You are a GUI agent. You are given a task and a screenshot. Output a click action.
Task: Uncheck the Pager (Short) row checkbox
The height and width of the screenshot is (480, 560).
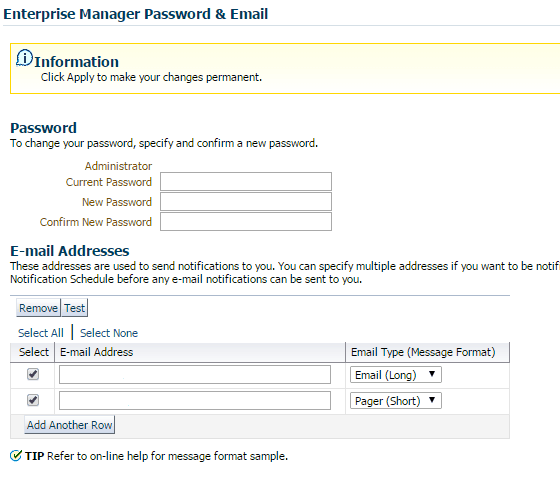click(x=33, y=400)
